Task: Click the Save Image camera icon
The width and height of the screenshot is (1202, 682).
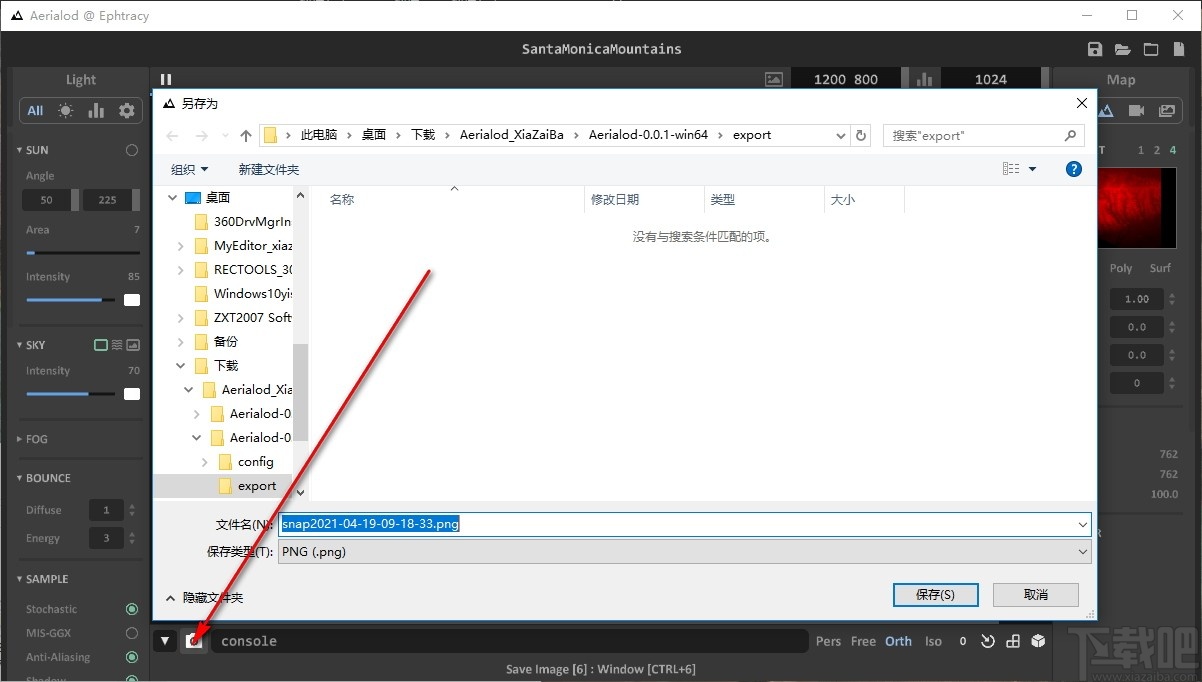Action: (194, 641)
